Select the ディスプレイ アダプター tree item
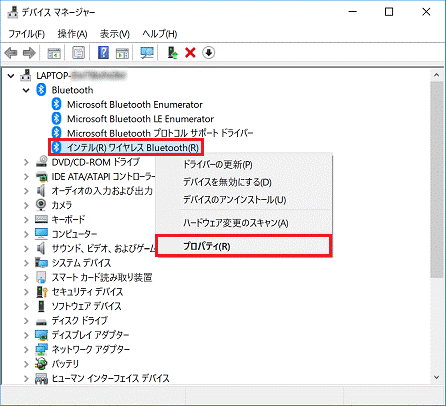The image size is (446, 406). coord(90,335)
